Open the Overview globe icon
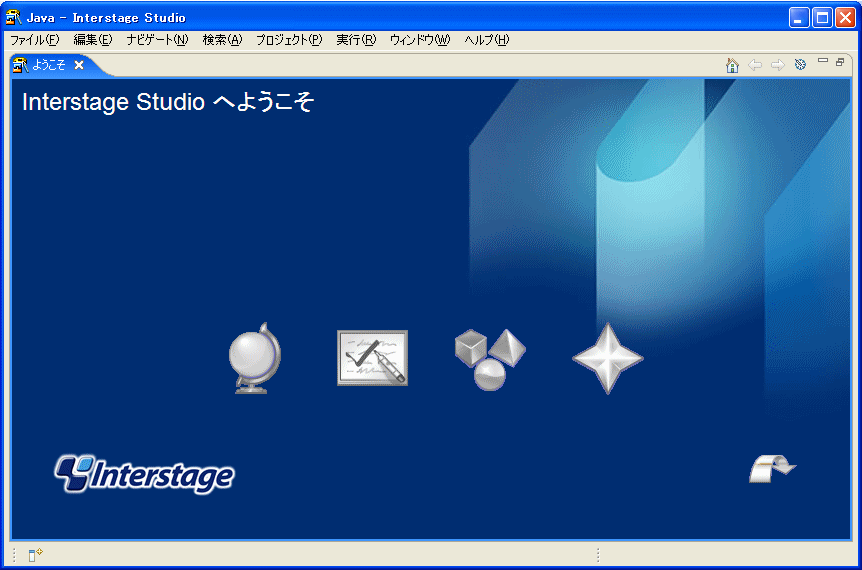This screenshot has height=570, width=862. point(255,358)
